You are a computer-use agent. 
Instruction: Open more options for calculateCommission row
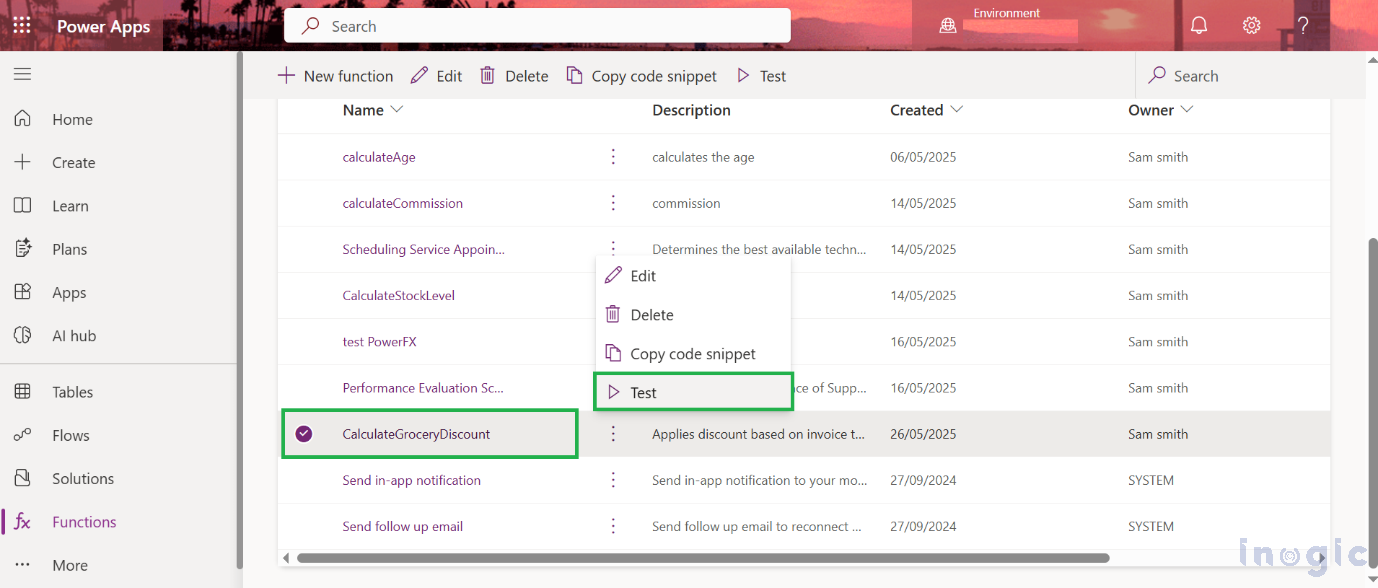pos(613,203)
